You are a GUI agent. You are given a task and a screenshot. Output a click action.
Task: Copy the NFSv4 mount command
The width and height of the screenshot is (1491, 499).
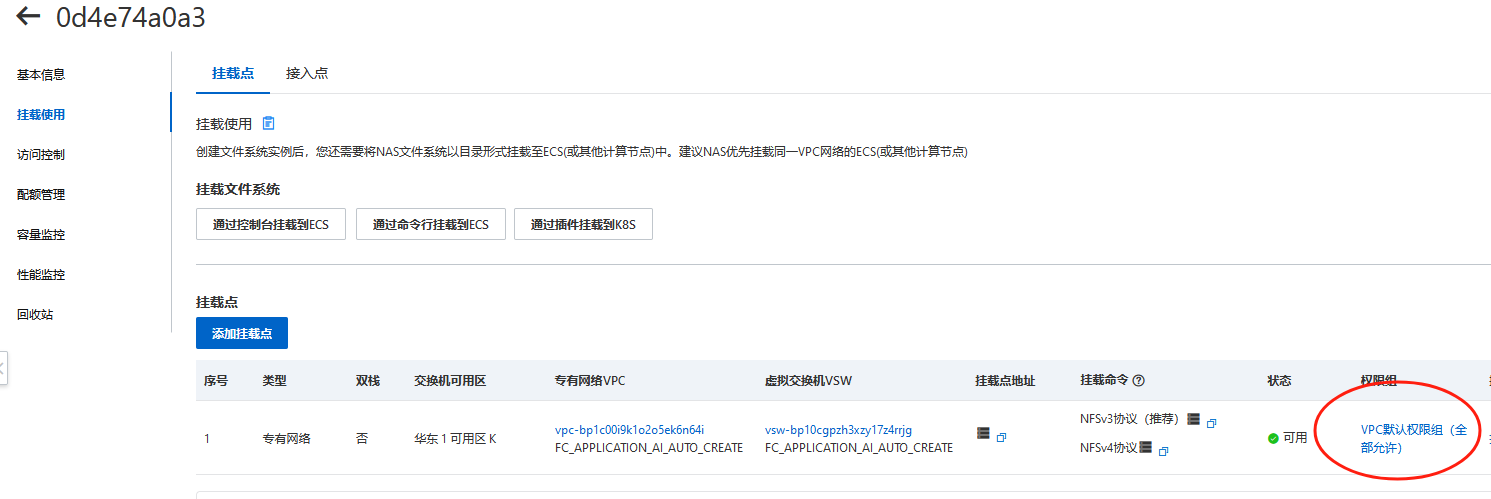[x=1163, y=452]
